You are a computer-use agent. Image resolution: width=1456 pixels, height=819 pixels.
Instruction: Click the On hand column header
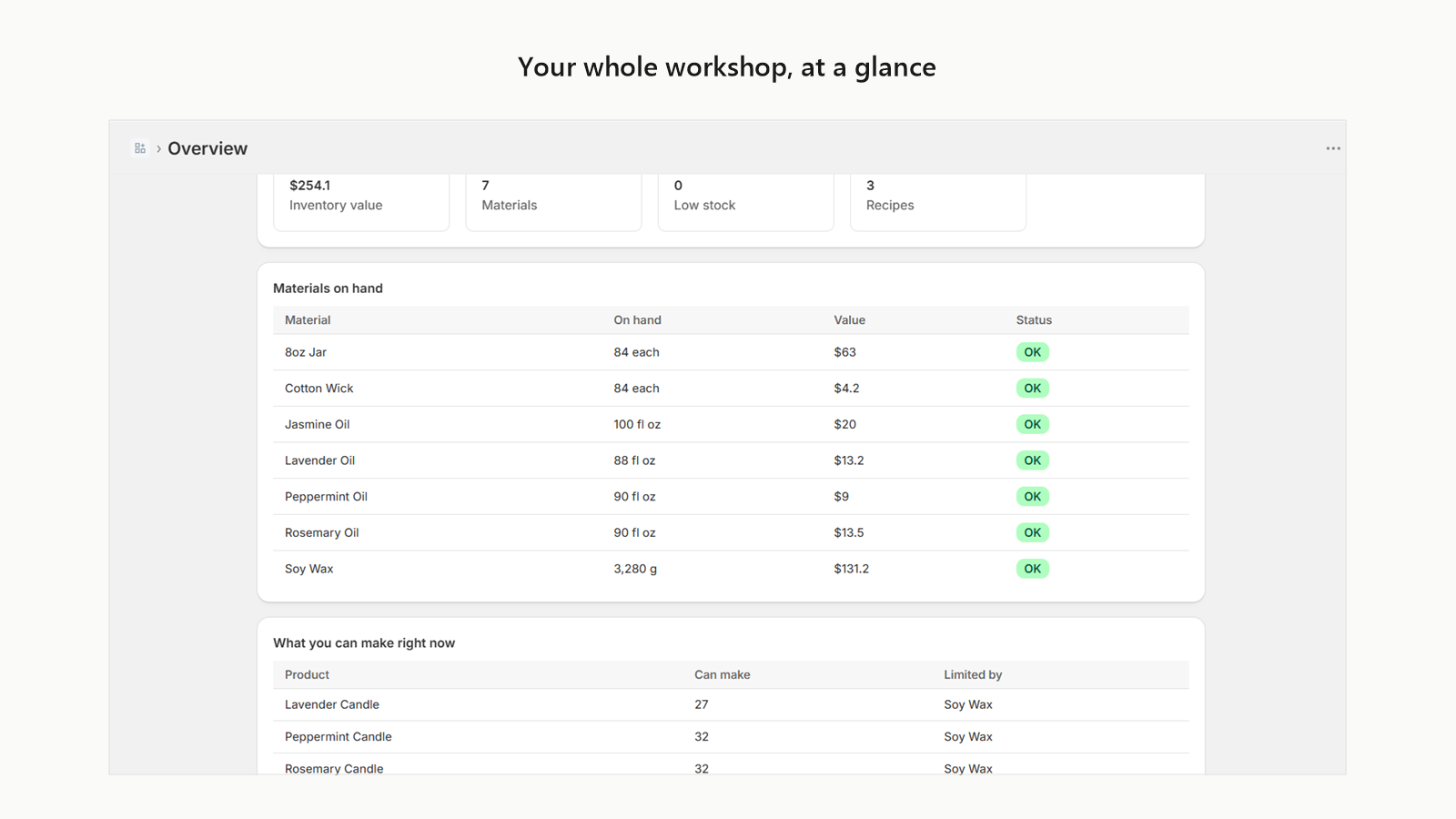(637, 320)
